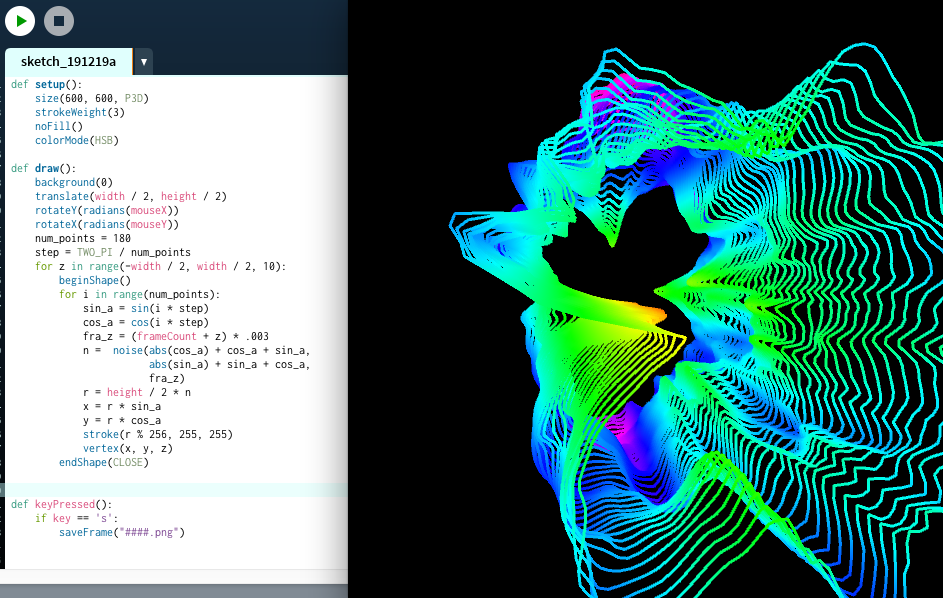The image size is (943, 598).
Task: Run the sketch with the play button
Action: tap(20, 20)
